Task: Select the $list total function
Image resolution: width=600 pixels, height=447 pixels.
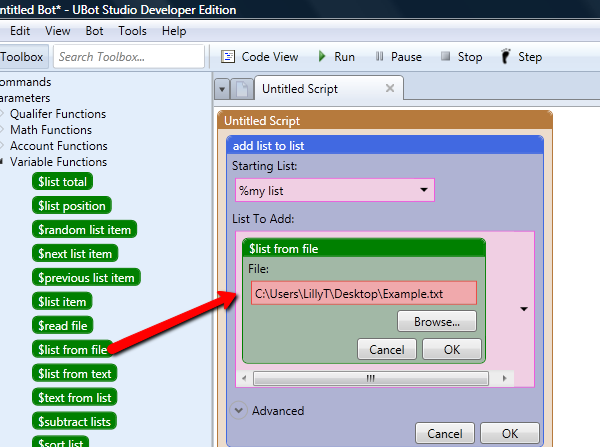Action: 62,181
